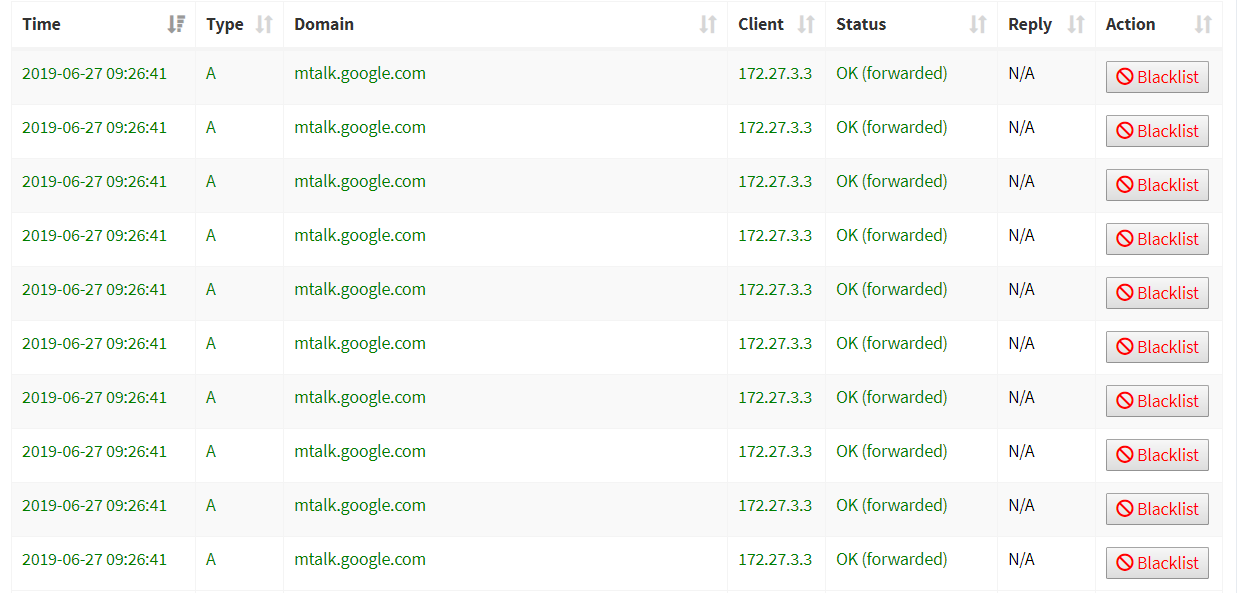Screen dimensions: 1237x593
Task: Click the sort arrows beside Type header
Action: coord(266,24)
